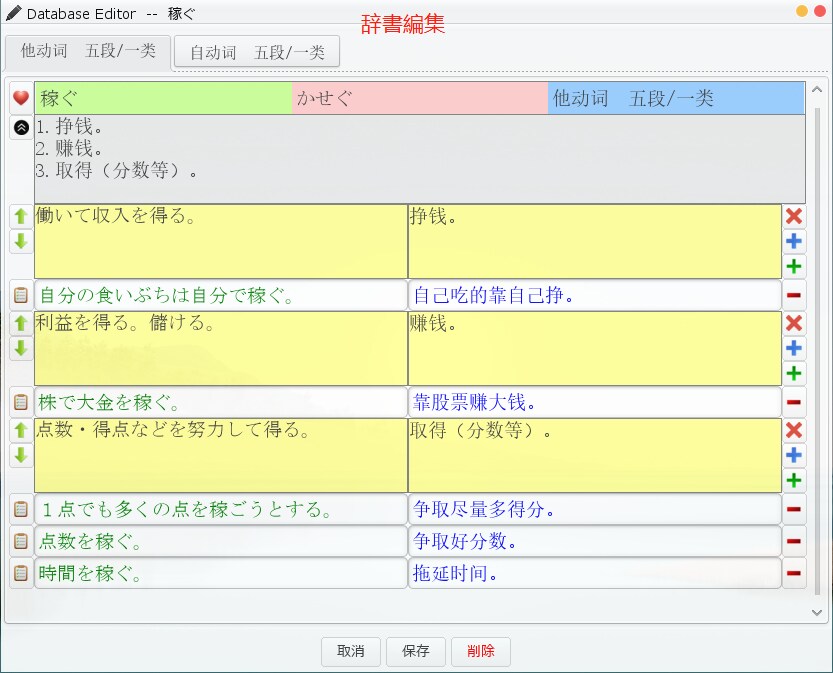Edit example sentence 時間を稼ぐ。
Image resolution: width=833 pixels, height=673 pixels.
(x=221, y=573)
